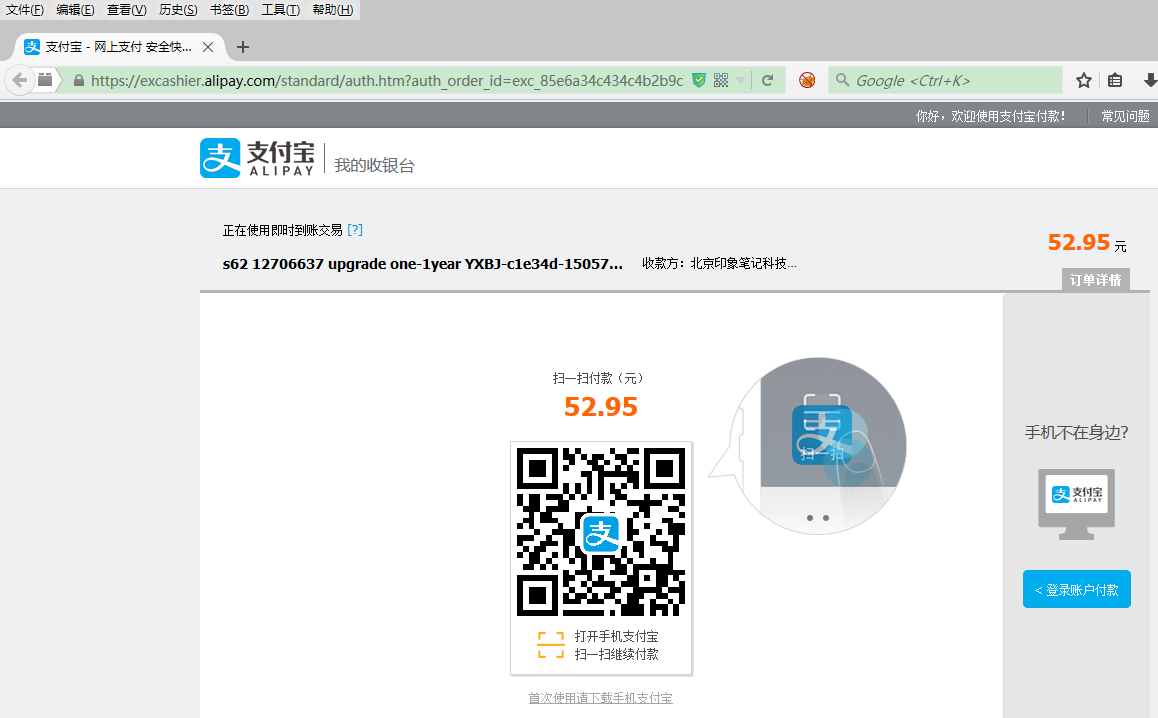Open the downloads arrow icon
Image resolution: width=1158 pixels, height=718 pixels.
(x=1149, y=81)
